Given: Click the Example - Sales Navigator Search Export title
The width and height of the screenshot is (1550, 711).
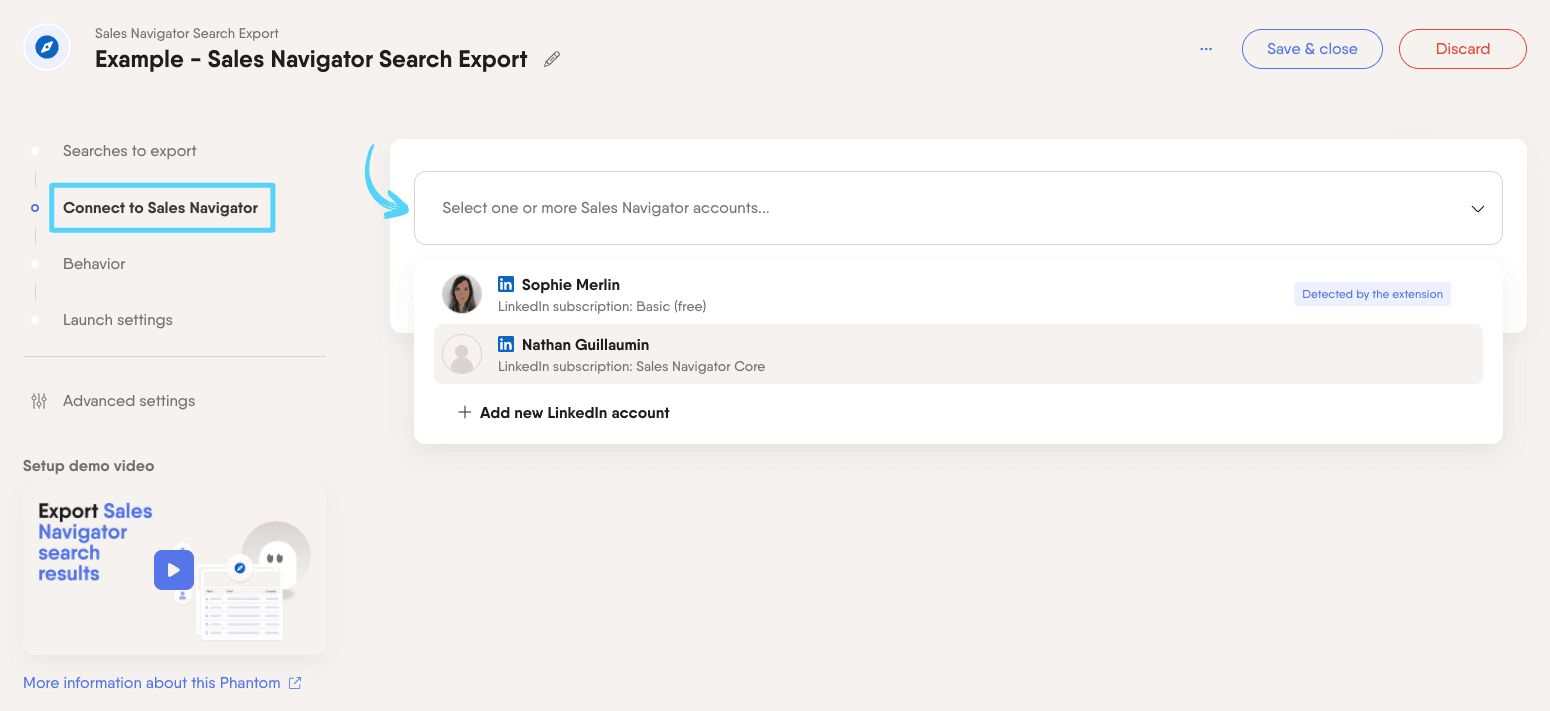Looking at the screenshot, I should click(311, 59).
